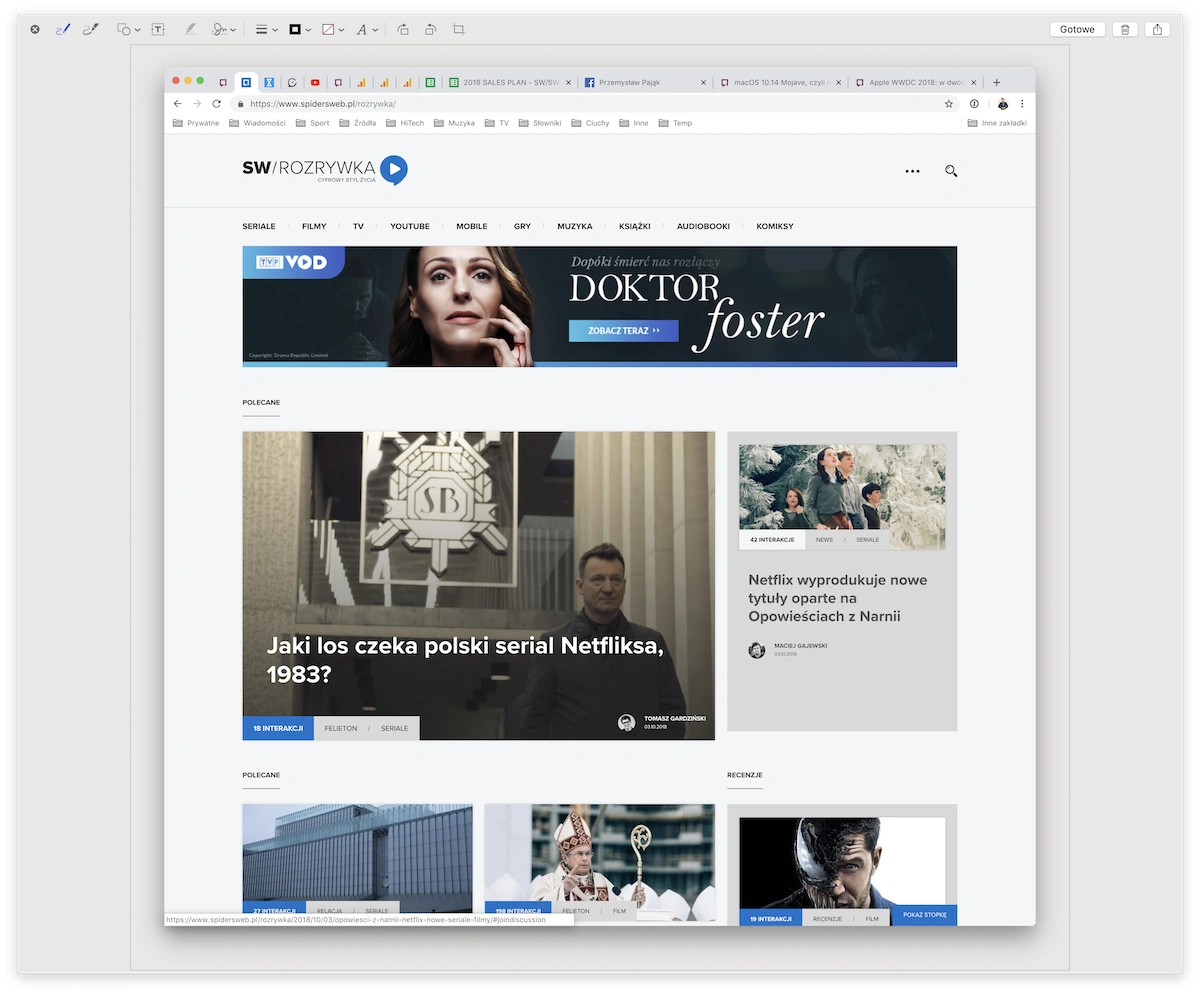Click the TV VOD banner logo
This screenshot has width=1200, height=994.
(x=292, y=262)
